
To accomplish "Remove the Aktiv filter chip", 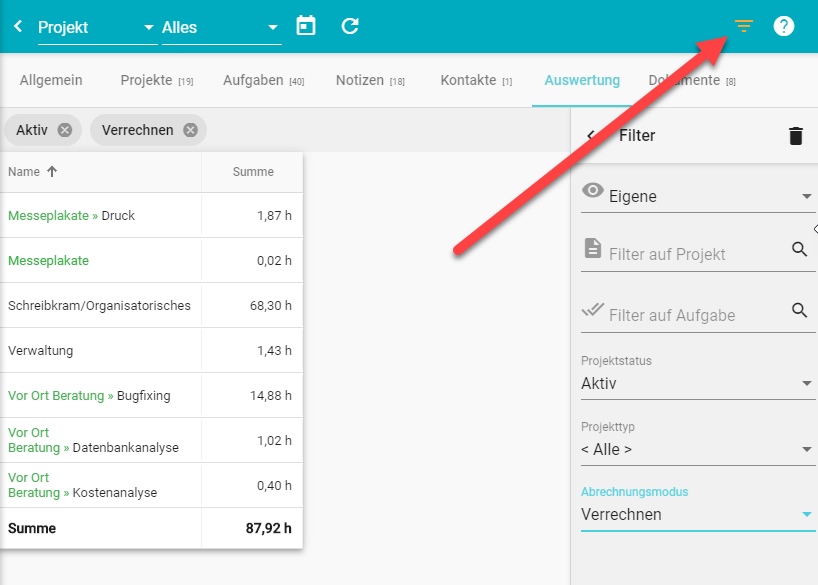I will 65,130.
